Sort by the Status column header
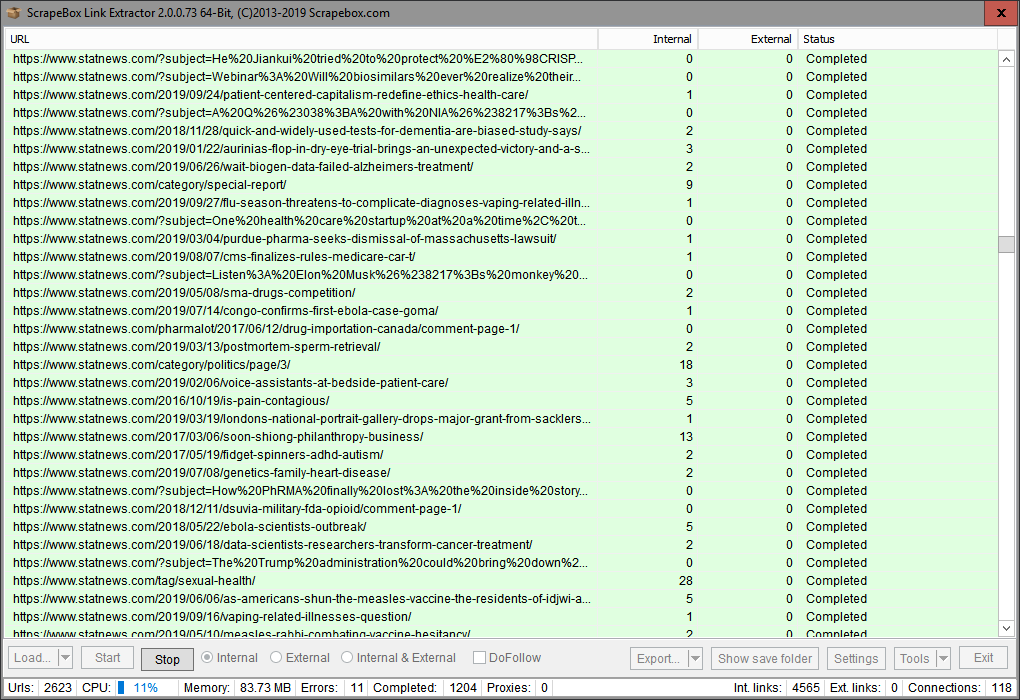This screenshot has height=700, width=1020. [x=898, y=39]
